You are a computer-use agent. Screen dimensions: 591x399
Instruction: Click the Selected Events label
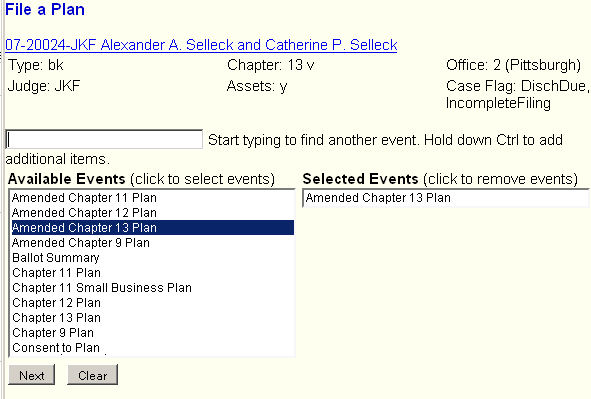coord(360,179)
